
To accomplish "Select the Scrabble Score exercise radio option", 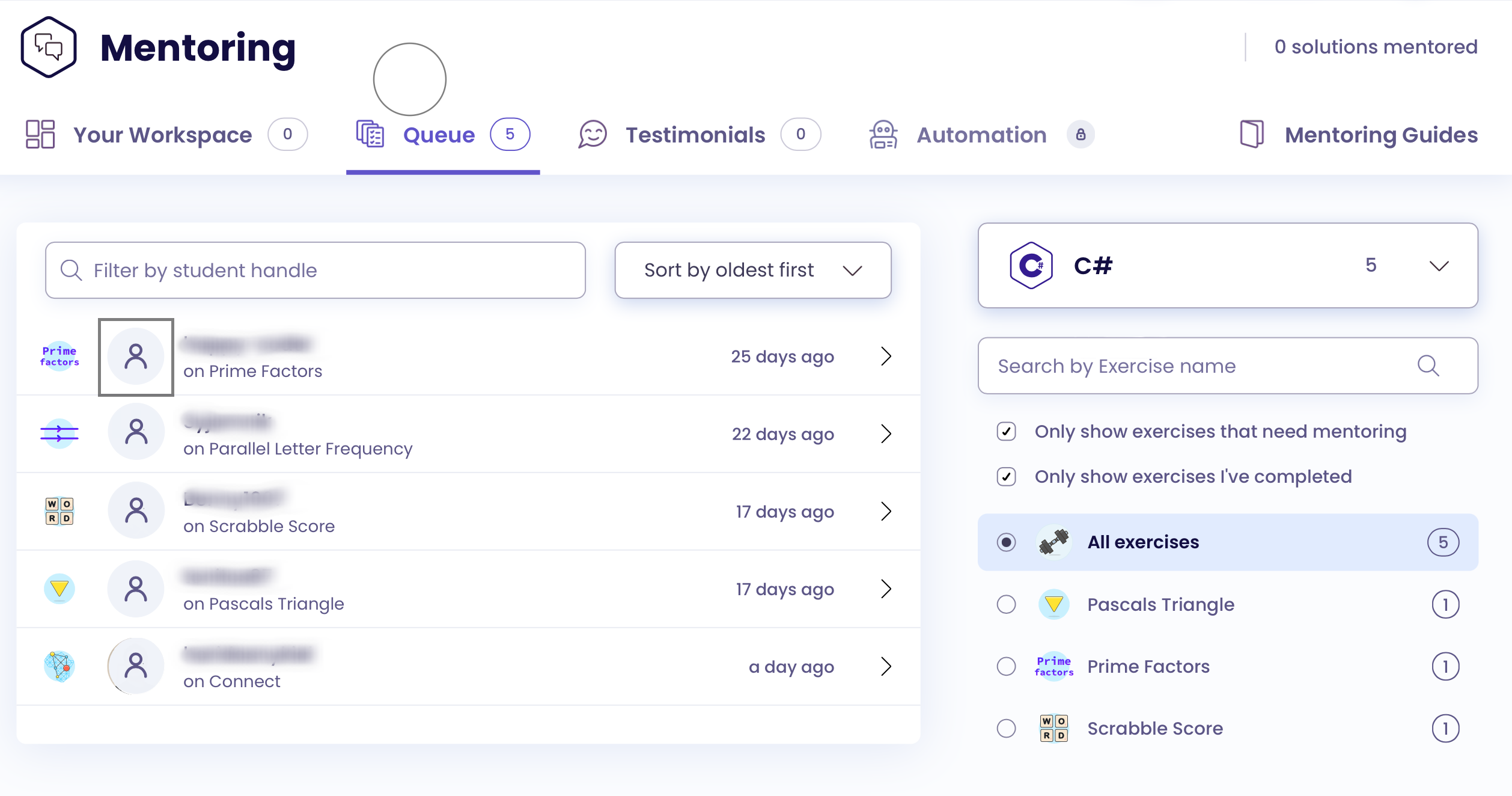I will point(1007,729).
